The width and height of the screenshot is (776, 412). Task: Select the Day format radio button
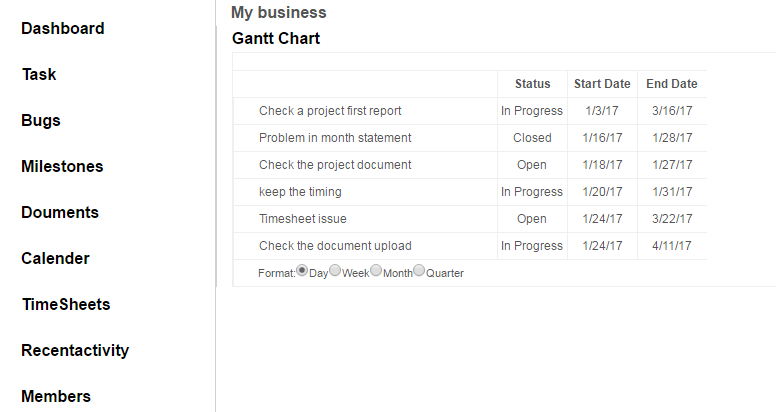tap(302, 271)
